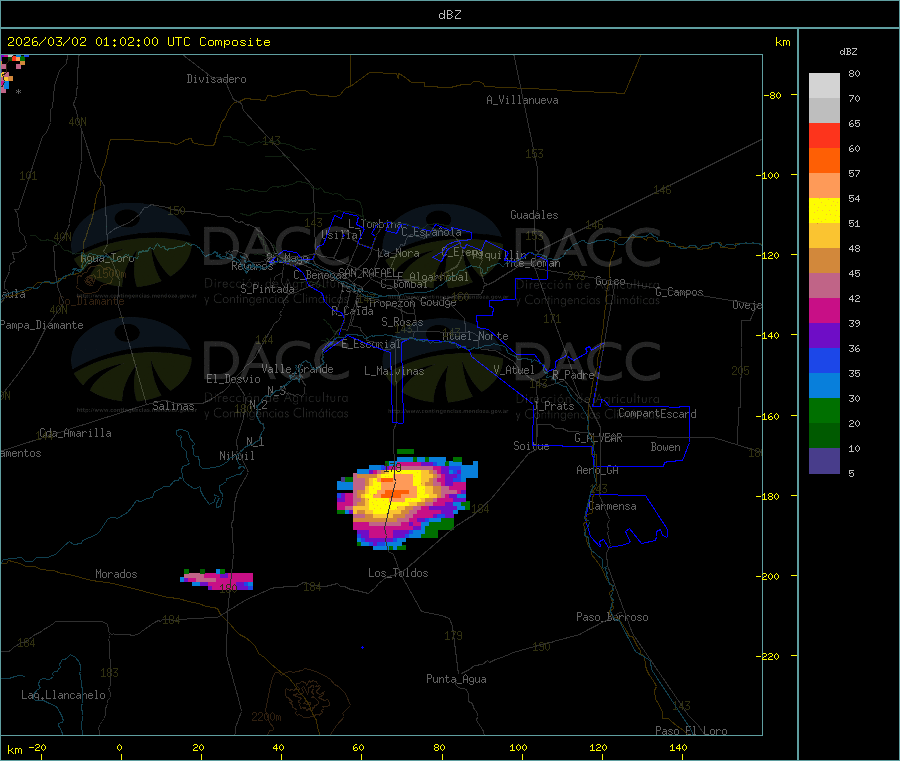This screenshot has height=761, width=900.
Task: Click the Salinas location label
Action: [x=173, y=406]
